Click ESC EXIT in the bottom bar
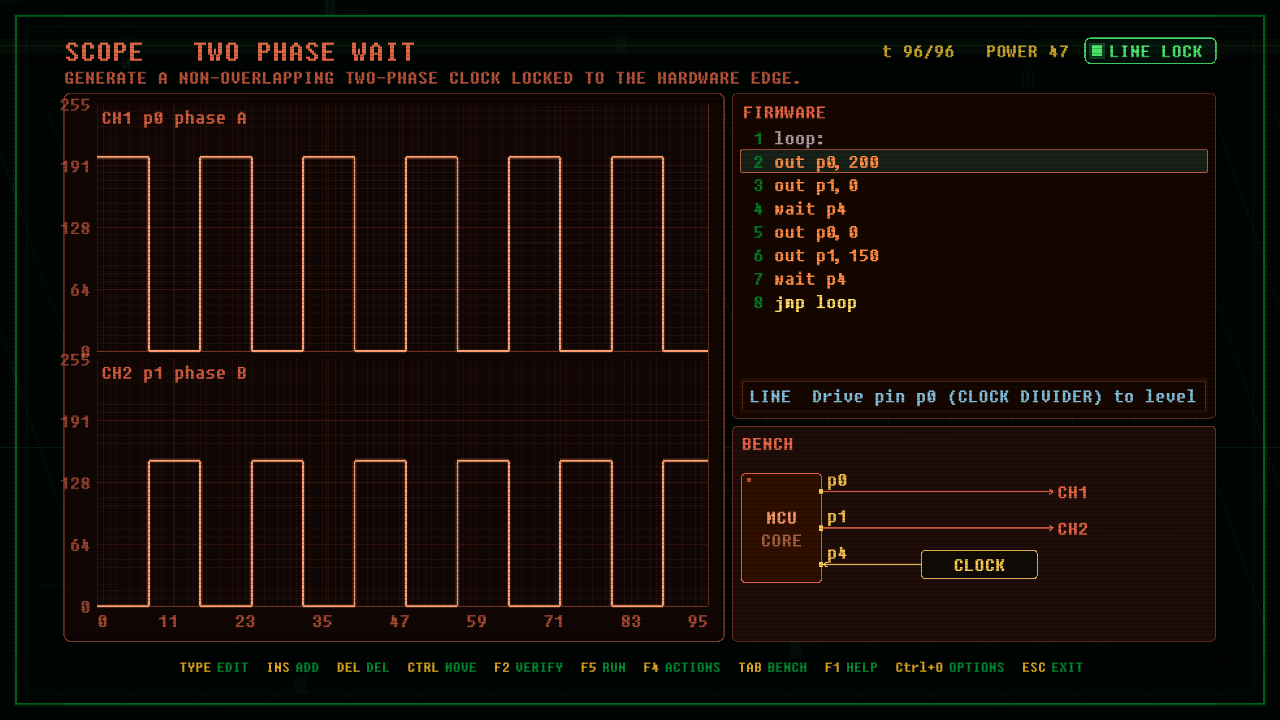The width and height of the screenshot is (1280, 720). pos(1052,667)
